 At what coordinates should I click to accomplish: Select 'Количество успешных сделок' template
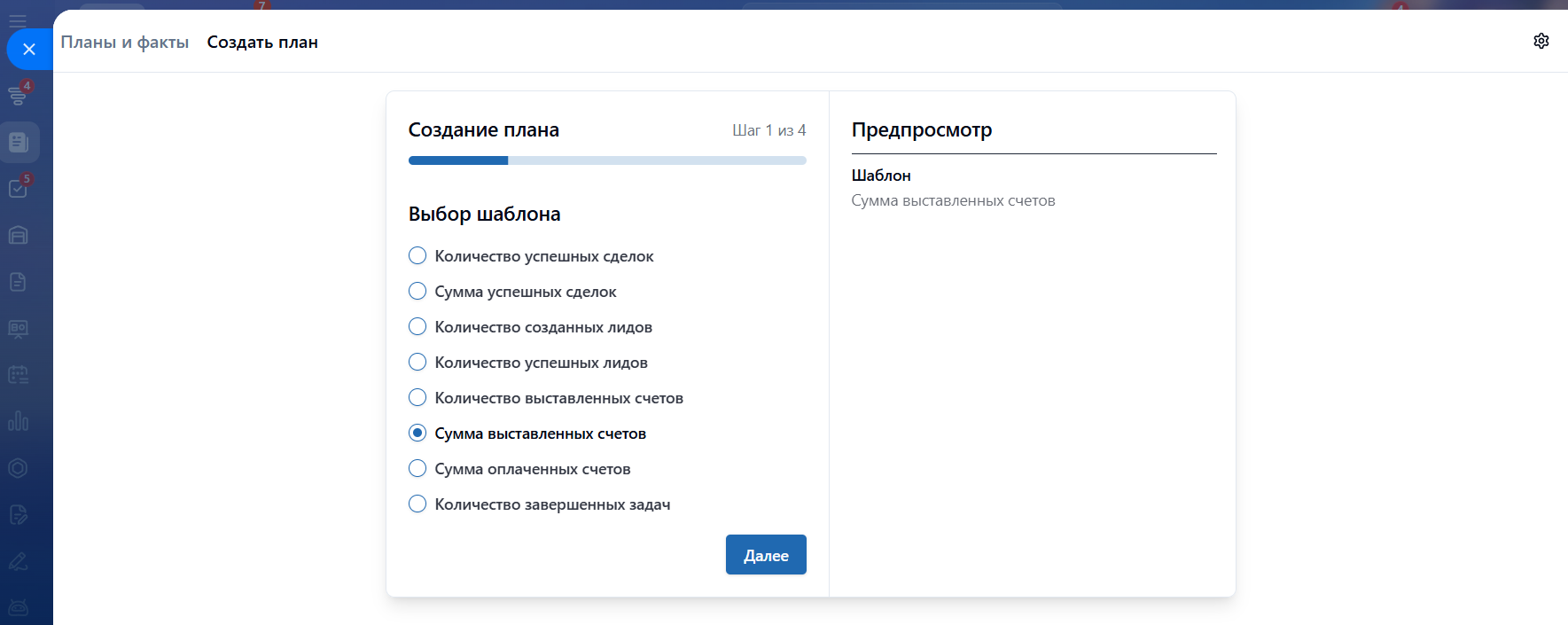pyautogui.click(x=417, y=256)
